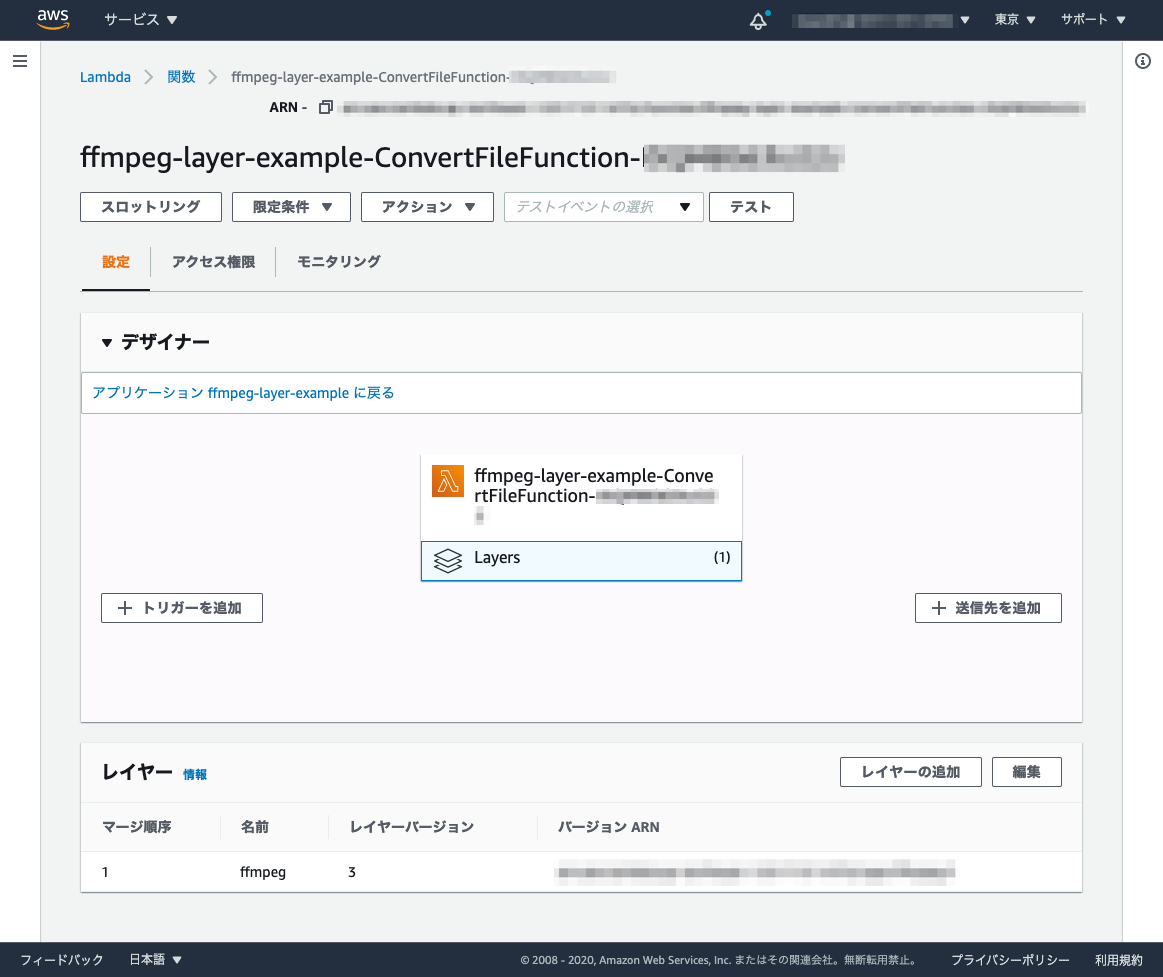
Task: Open the アクション dropdown
Action: pyautogui.click(x=427, y=207)
